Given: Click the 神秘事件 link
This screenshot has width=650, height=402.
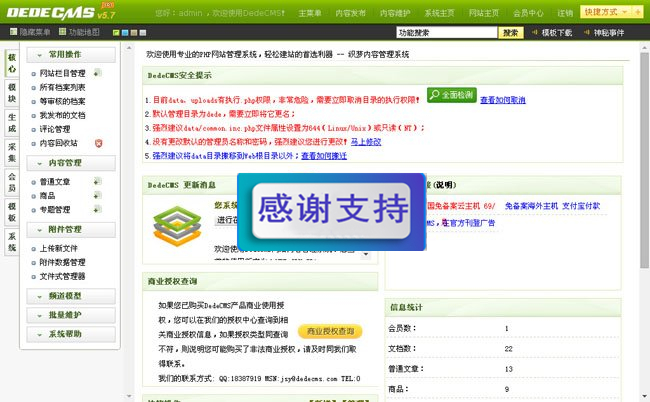Looking at the screenshot, I should point(609,32).
